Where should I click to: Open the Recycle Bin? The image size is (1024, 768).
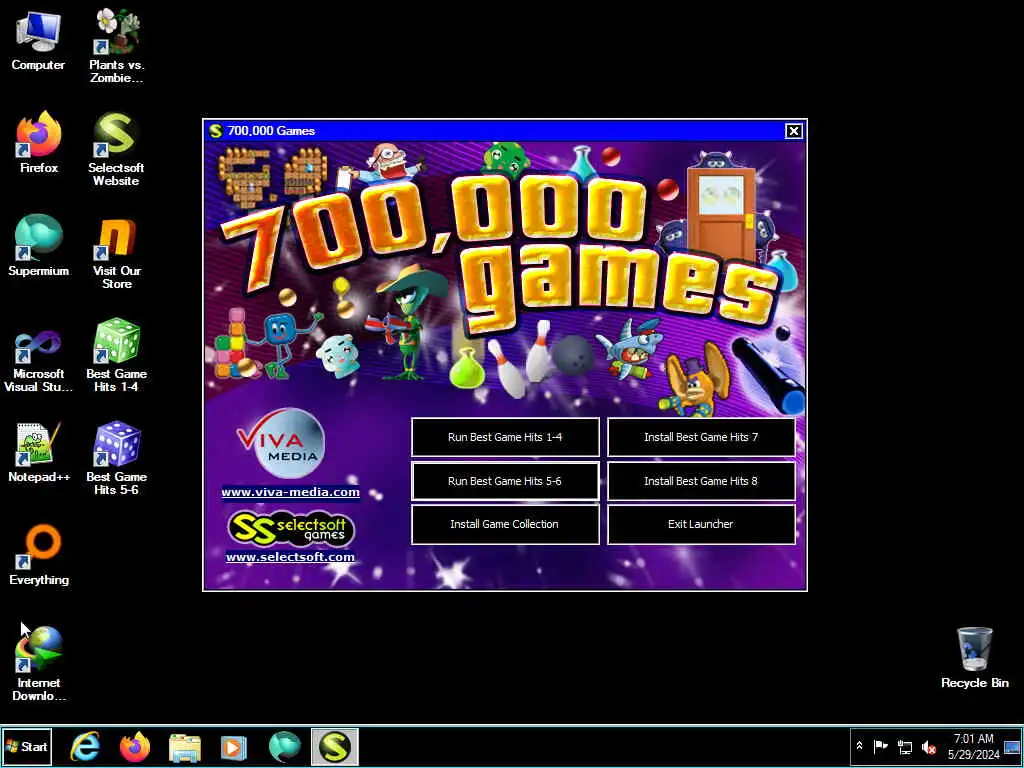point(974,658)
